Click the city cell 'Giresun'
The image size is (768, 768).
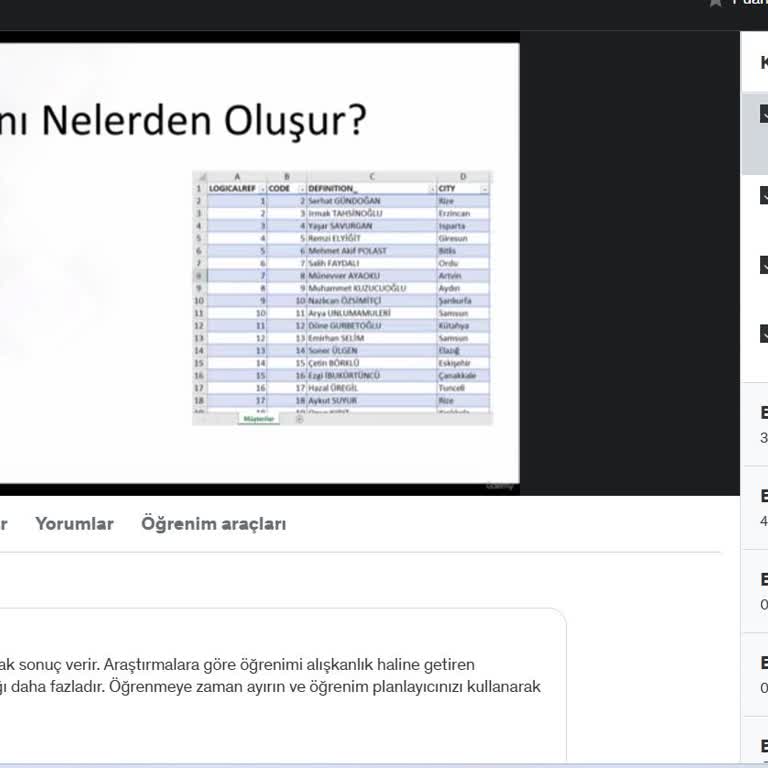click(x=463, y=239)
